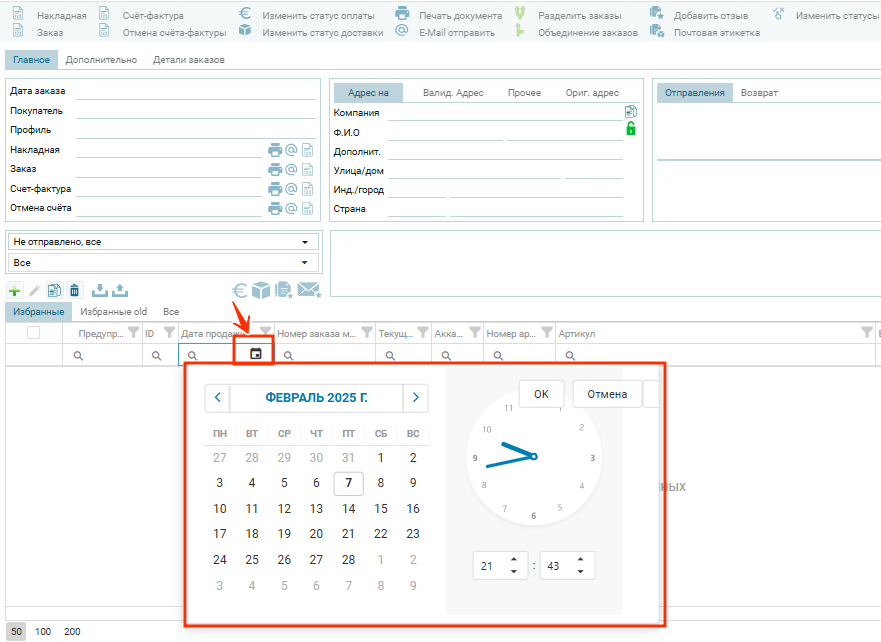881x642 pixels.
Task: Increase the hours value with up arrow
Action: (513, 559)
